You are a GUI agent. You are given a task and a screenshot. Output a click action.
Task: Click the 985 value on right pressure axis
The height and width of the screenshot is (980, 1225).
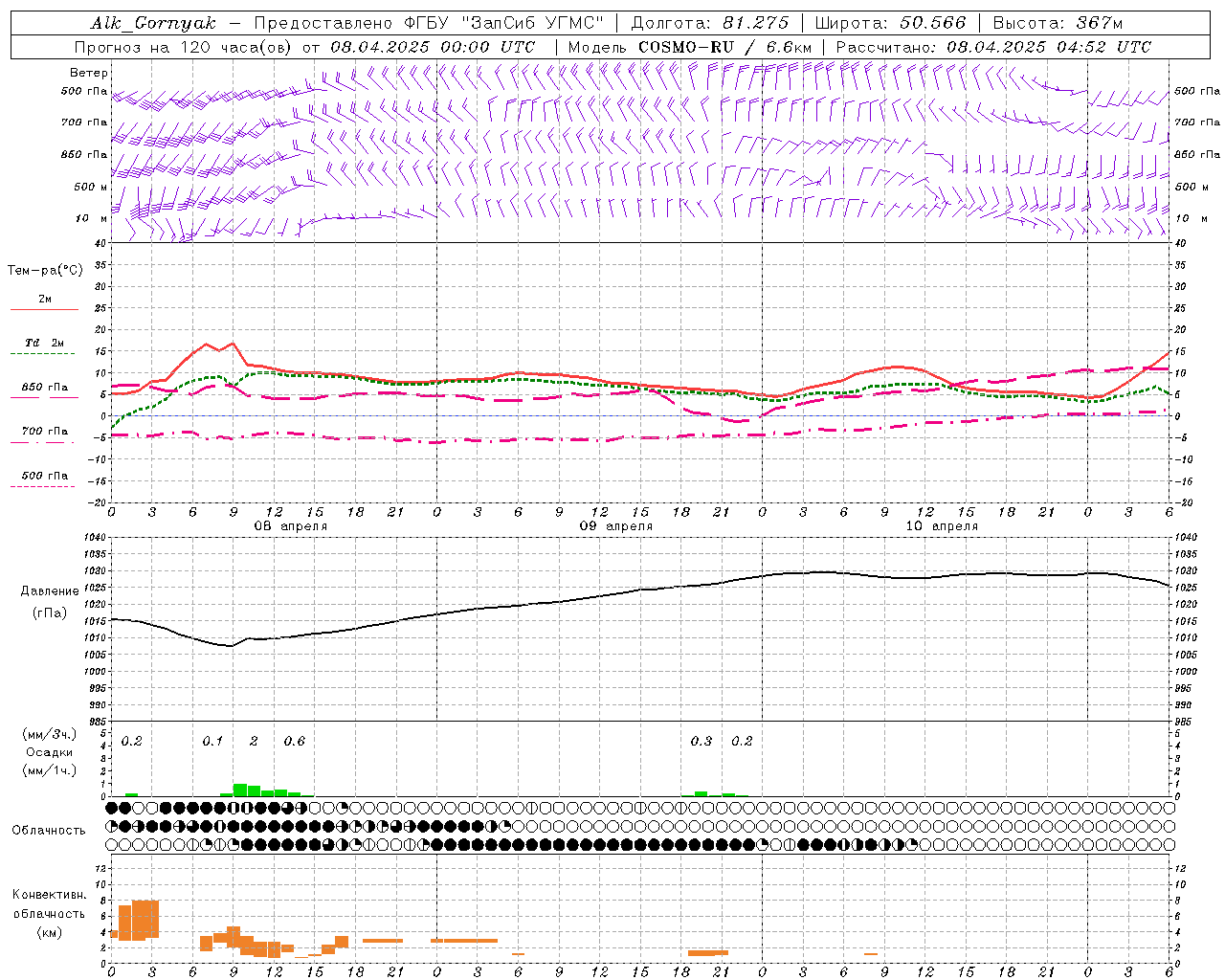pyautogui.click(x=1185, y=722)
